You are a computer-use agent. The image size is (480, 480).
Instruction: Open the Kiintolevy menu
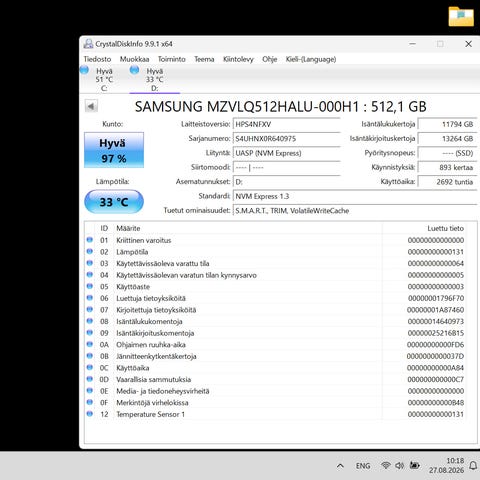(x=238, y=59)
